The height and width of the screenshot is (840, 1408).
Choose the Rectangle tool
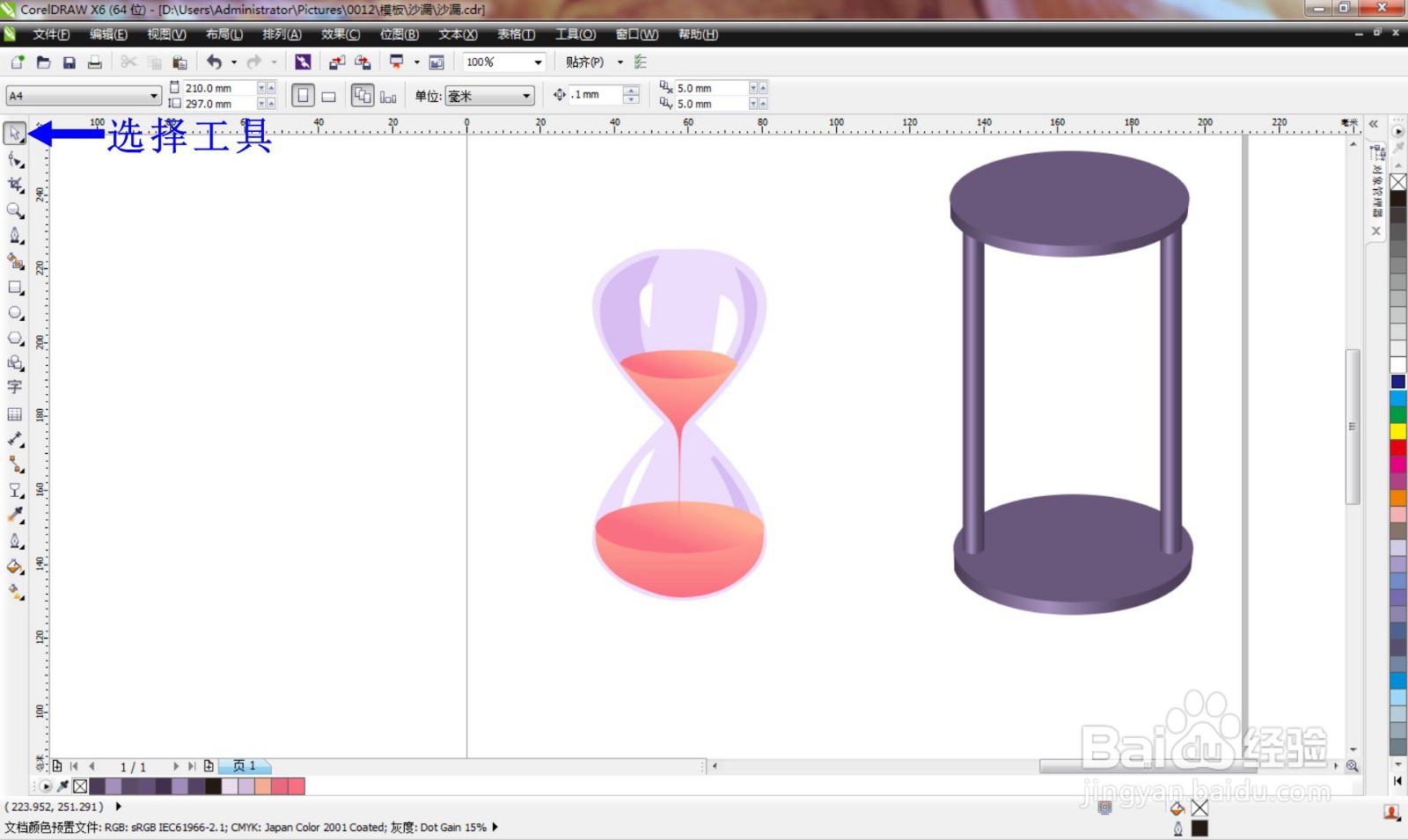14,288
